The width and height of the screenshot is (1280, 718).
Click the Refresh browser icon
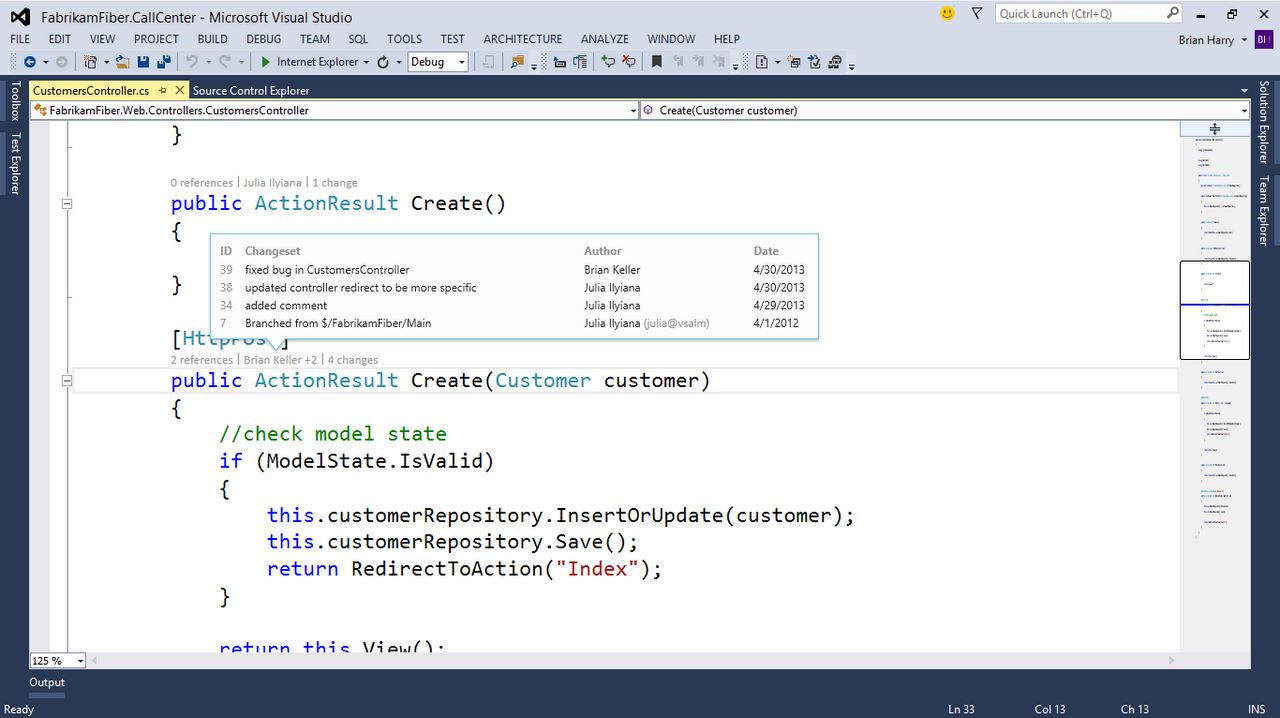click(x=383, y=62)
